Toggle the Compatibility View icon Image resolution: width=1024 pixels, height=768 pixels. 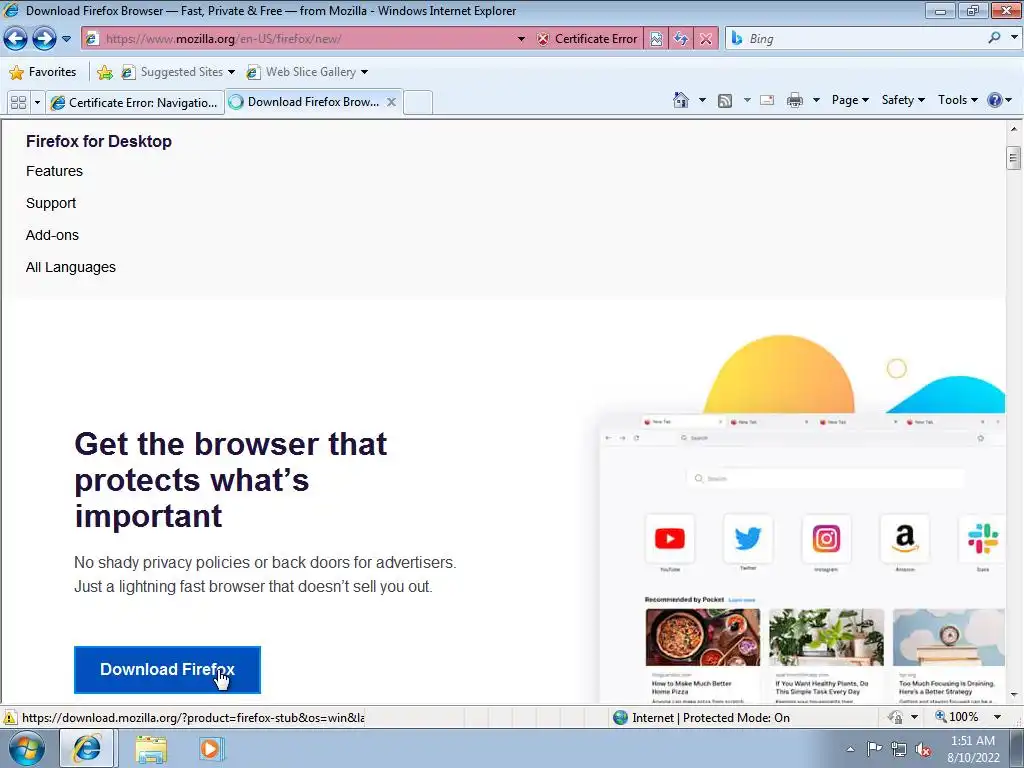point(656,39)
